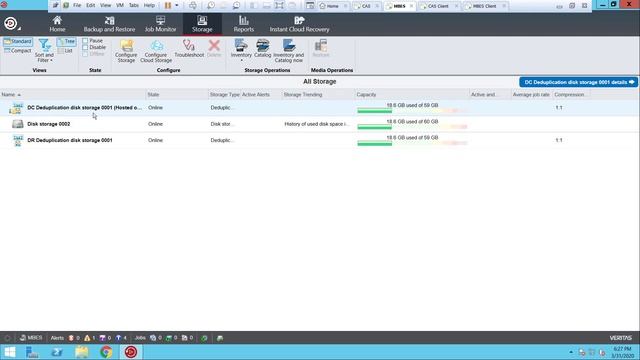Sort by the Storage Trending column

[318, 95]
